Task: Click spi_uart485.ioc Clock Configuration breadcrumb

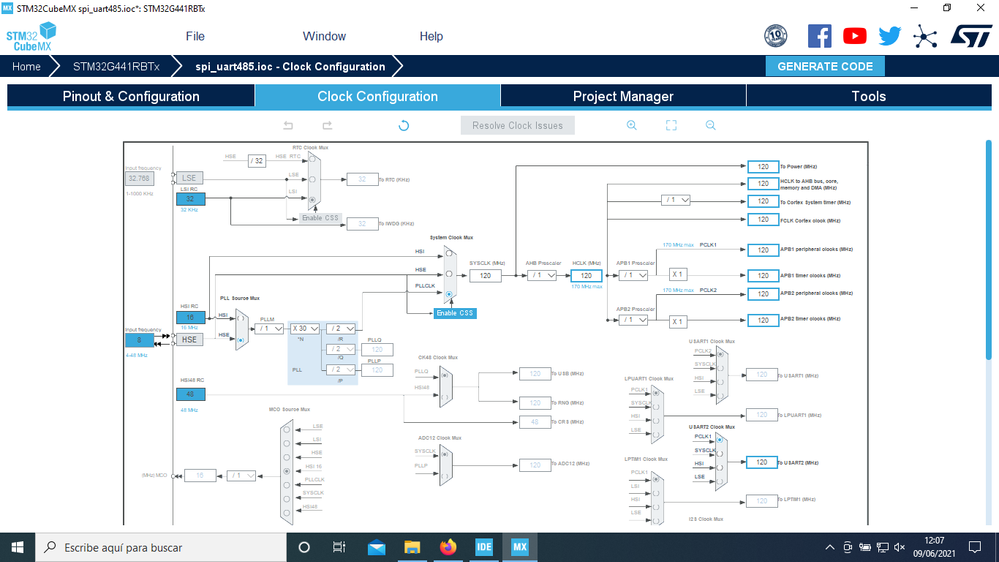Action: click(290, 67)
